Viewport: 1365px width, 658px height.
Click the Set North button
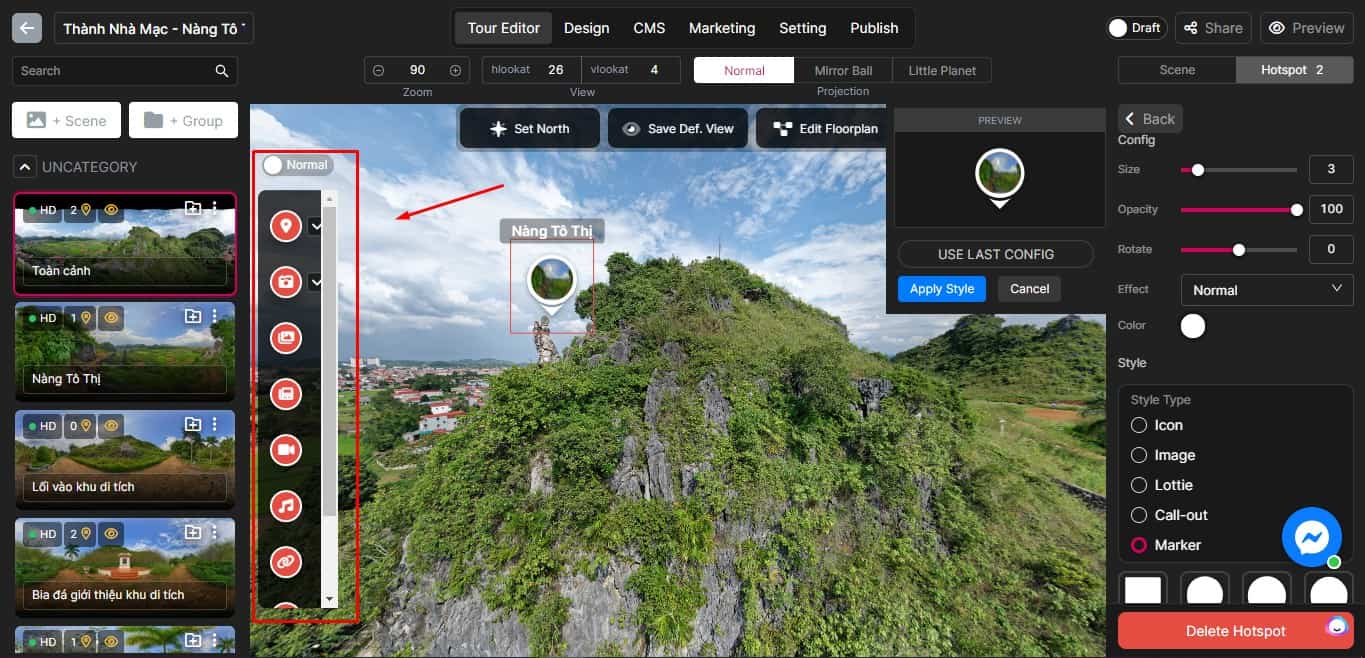tap(529, 129)
